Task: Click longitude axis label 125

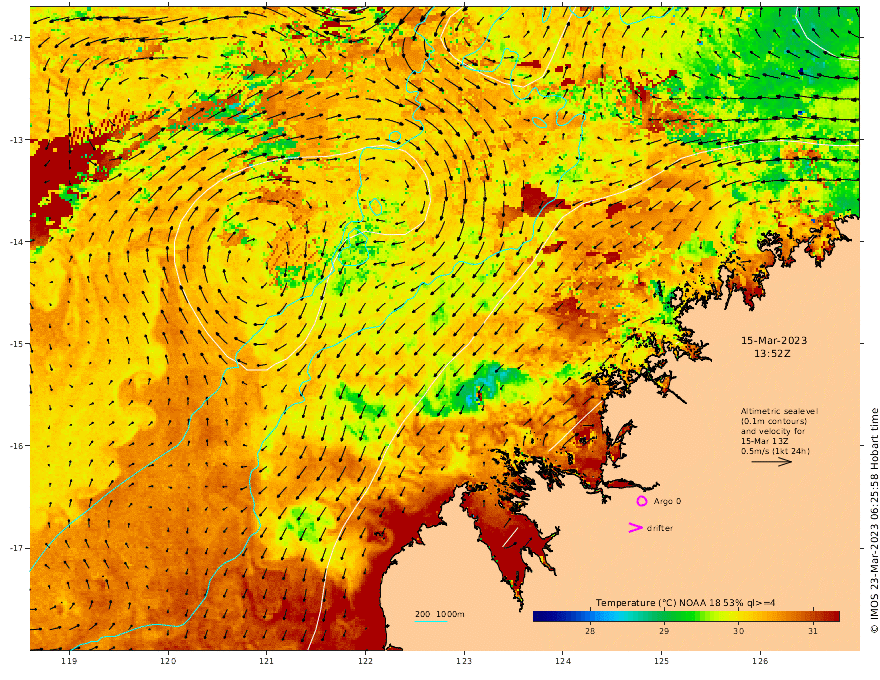Action: 662,661
